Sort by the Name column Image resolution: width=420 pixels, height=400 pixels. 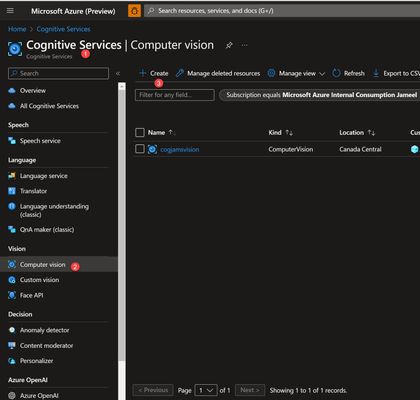tap(161, 133)
